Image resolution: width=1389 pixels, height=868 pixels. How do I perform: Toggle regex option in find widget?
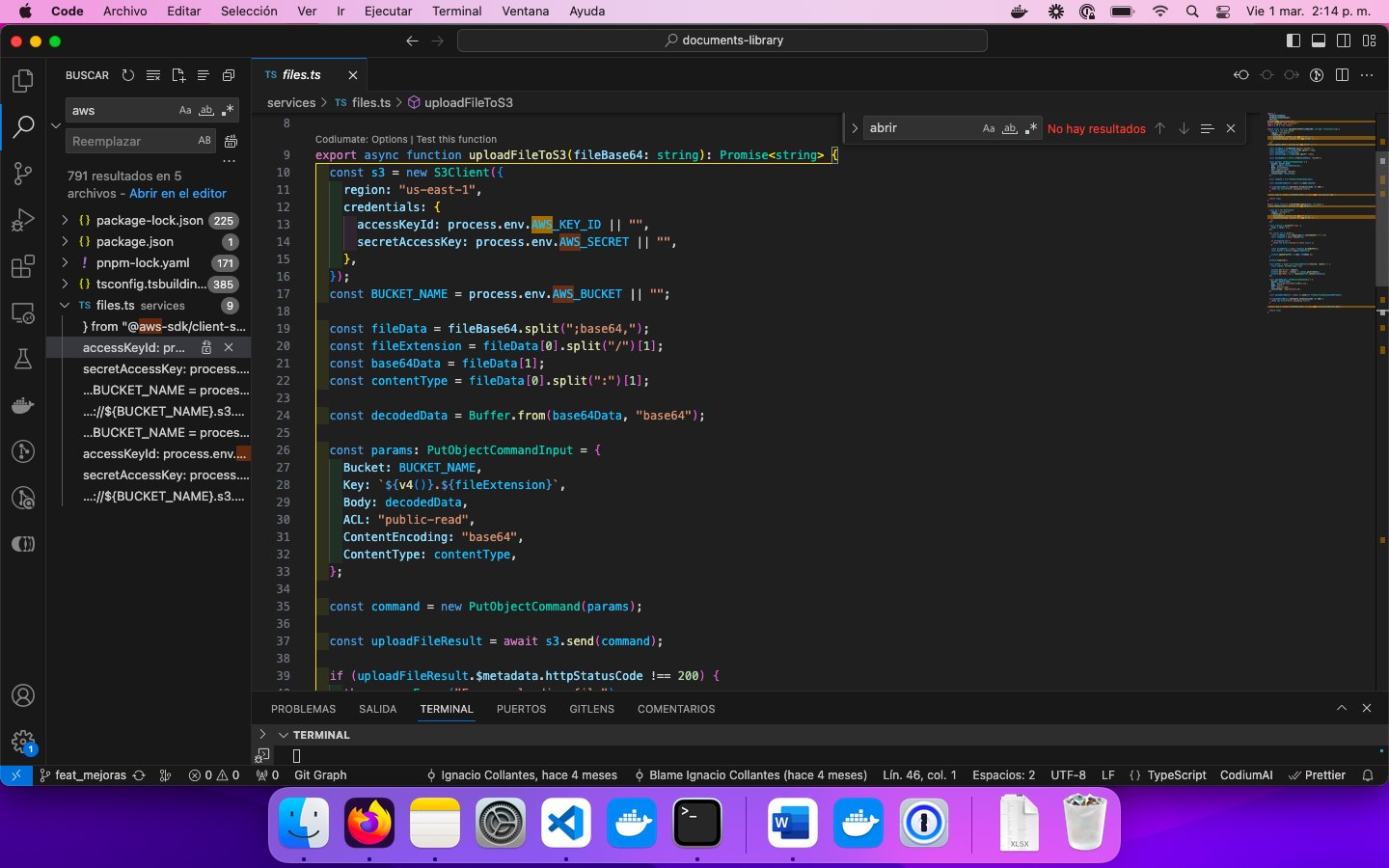tap(1031, 128)
